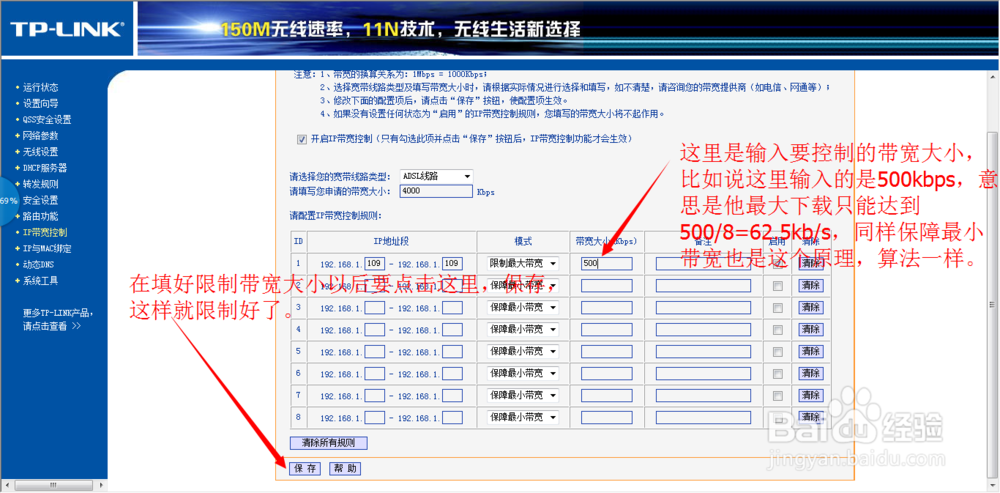Expand 无线设置 menu in the sidebar
Screen dimensions: 1000x493
40,152
